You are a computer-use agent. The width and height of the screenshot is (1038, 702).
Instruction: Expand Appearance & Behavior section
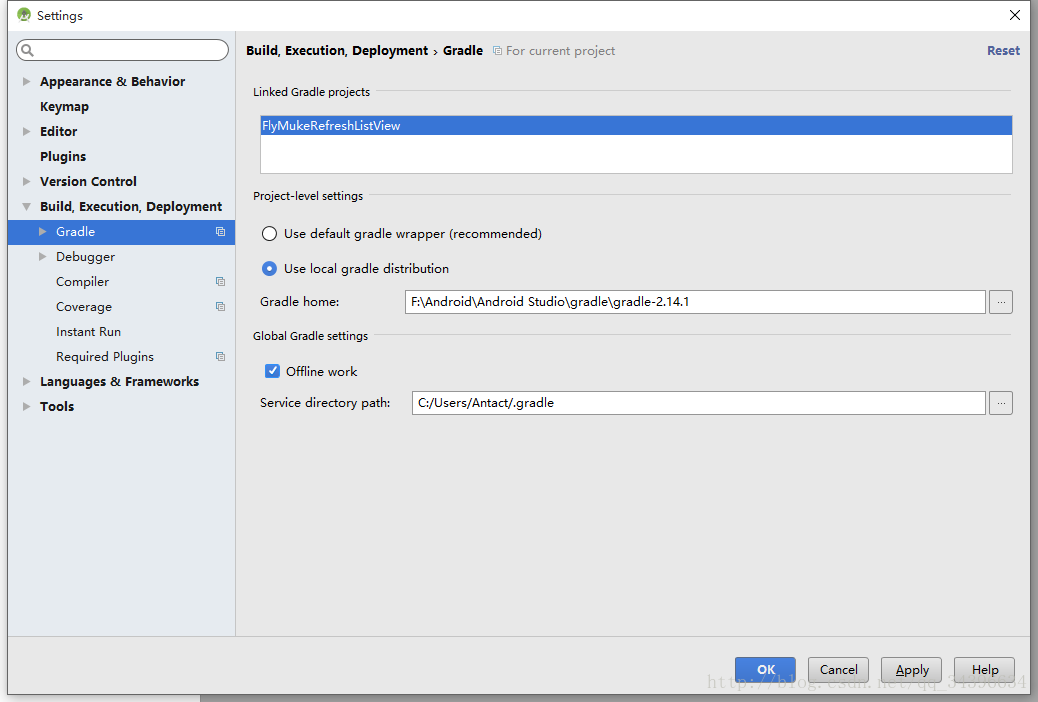pos(26,81)
